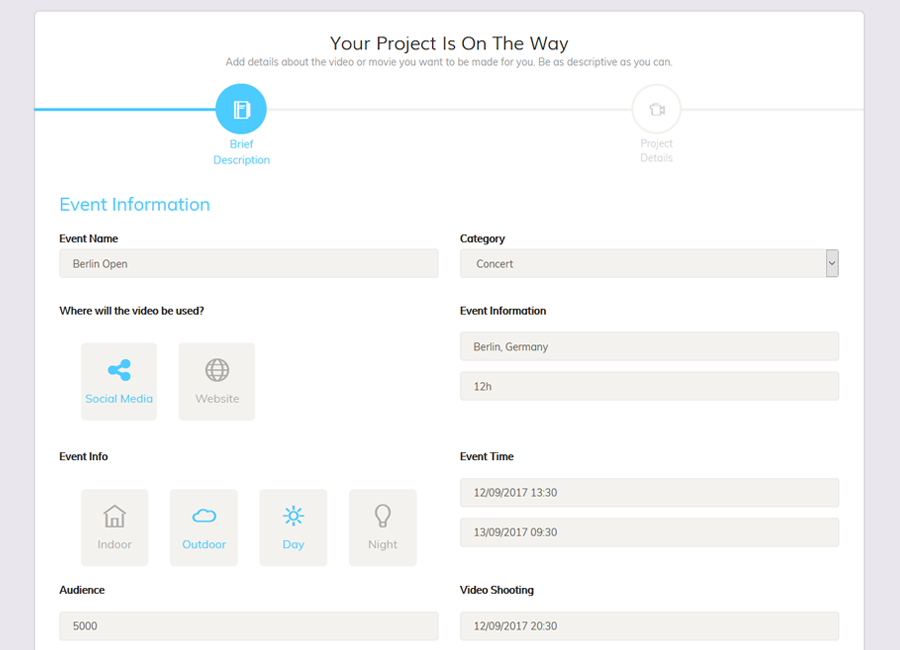The image size is (900, 650).
Task: Toggle the Night label option
Action: (382, 545)
